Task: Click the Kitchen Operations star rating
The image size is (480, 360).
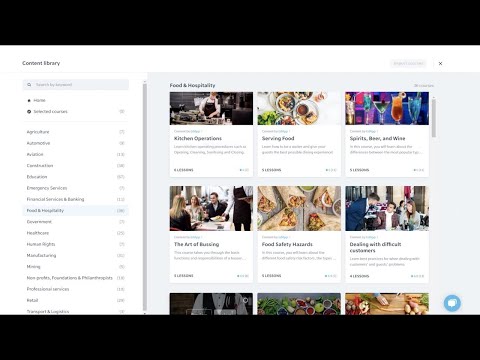Action: [244, 170]
